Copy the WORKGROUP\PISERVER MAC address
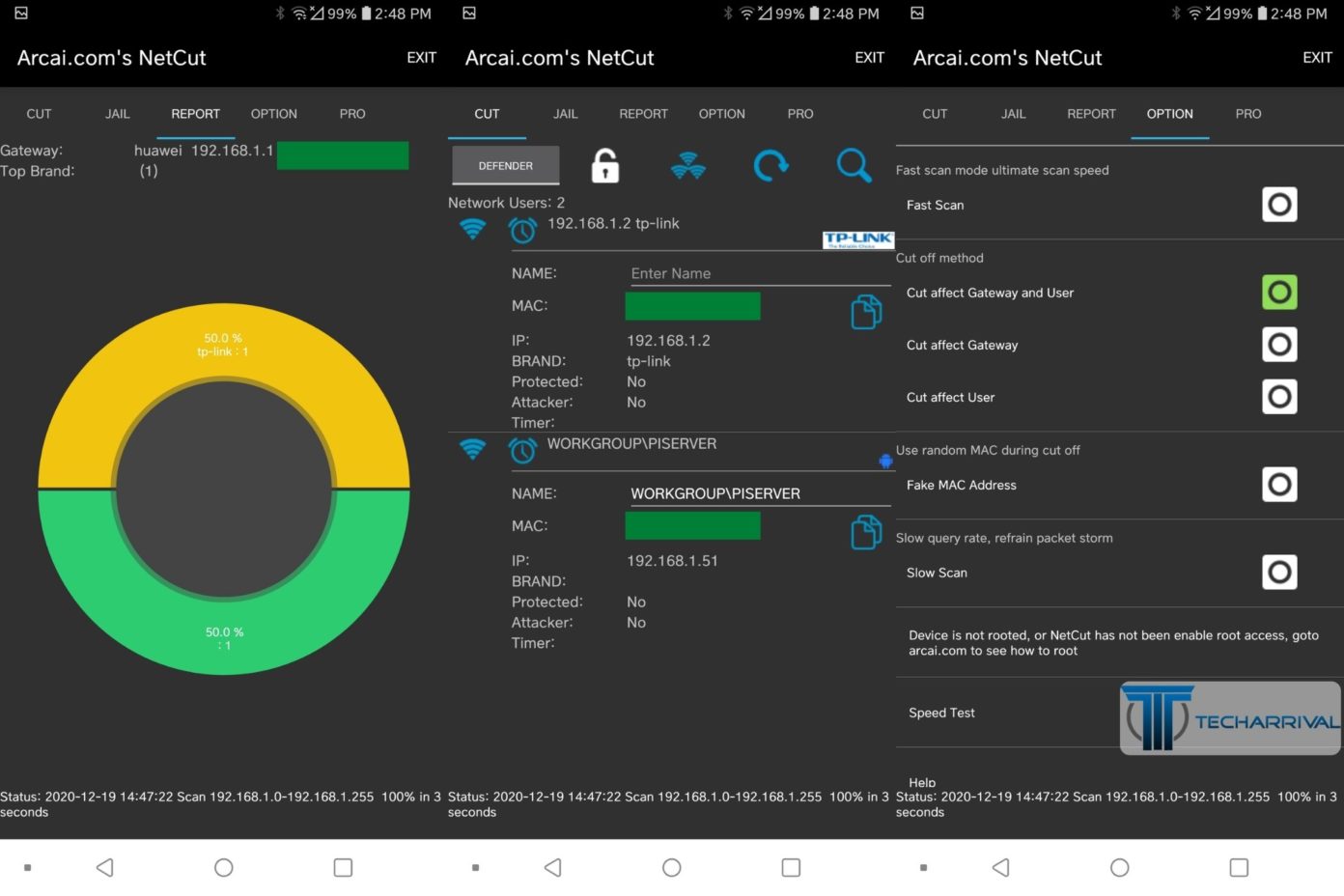This screenshot has width=1344, height=896. click(866, 531)
